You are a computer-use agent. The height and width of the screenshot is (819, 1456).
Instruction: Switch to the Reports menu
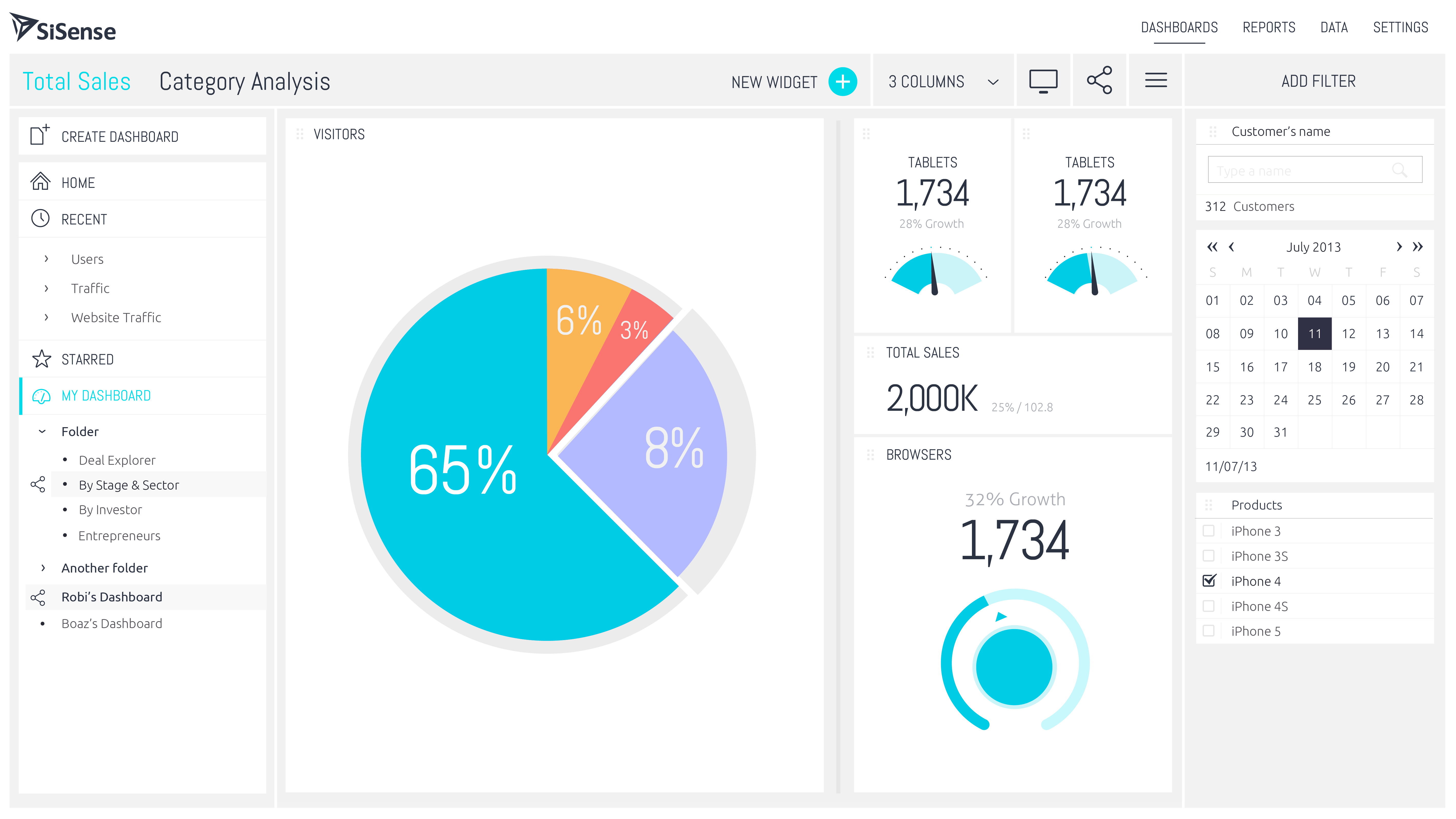click(x=1268, y=27)
